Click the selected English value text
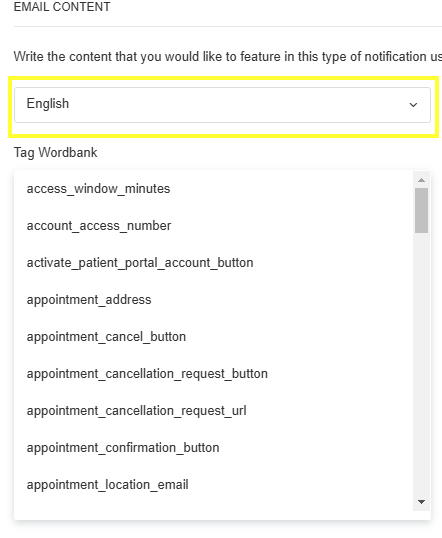The image size is (442, 538). [48, 104]
